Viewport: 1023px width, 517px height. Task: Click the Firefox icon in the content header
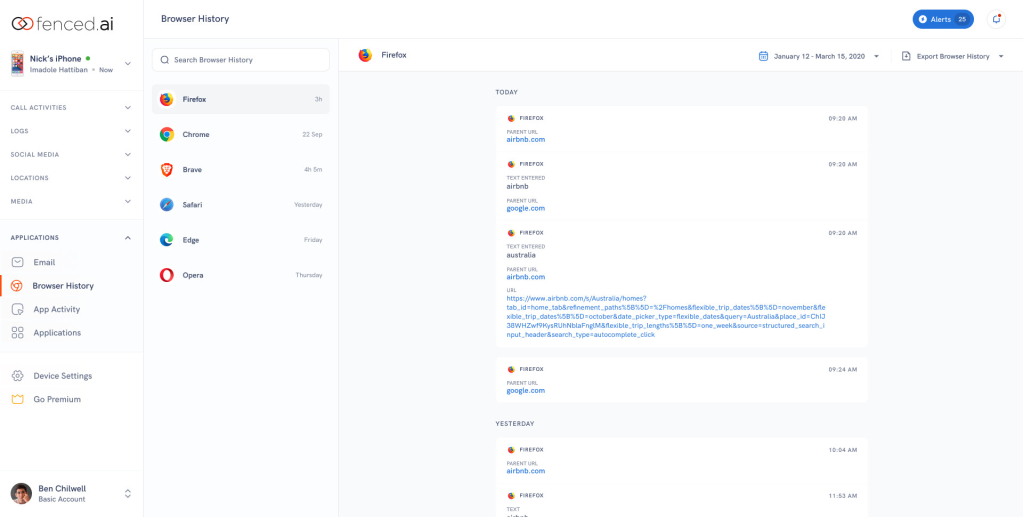[365, 55]
